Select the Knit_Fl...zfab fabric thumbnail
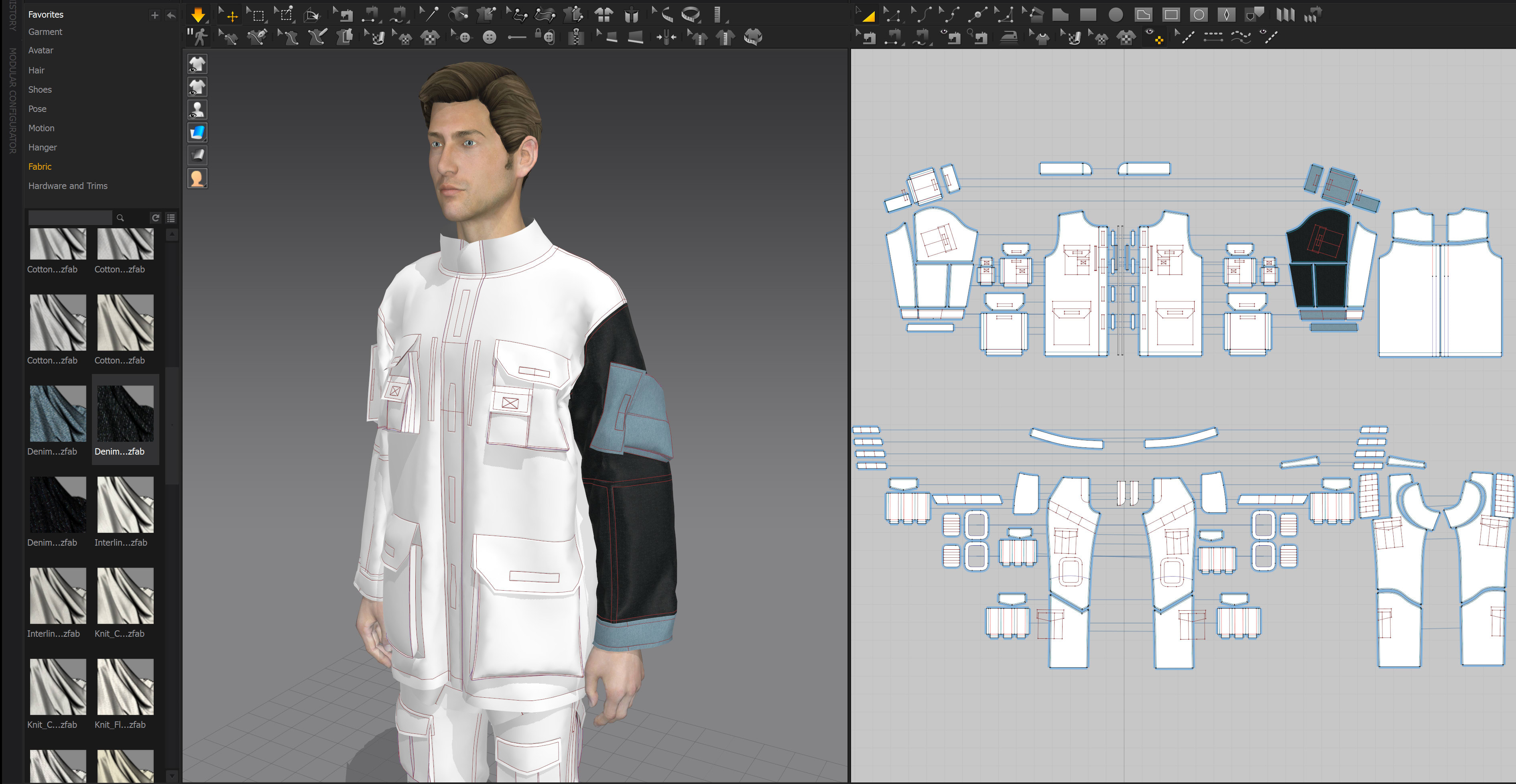The width and height of the screenshot is (1516, 784). click(125, 687)
